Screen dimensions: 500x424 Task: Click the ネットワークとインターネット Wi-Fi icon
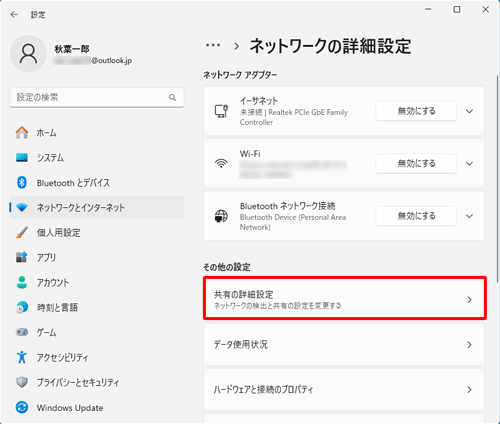(22, 208)
